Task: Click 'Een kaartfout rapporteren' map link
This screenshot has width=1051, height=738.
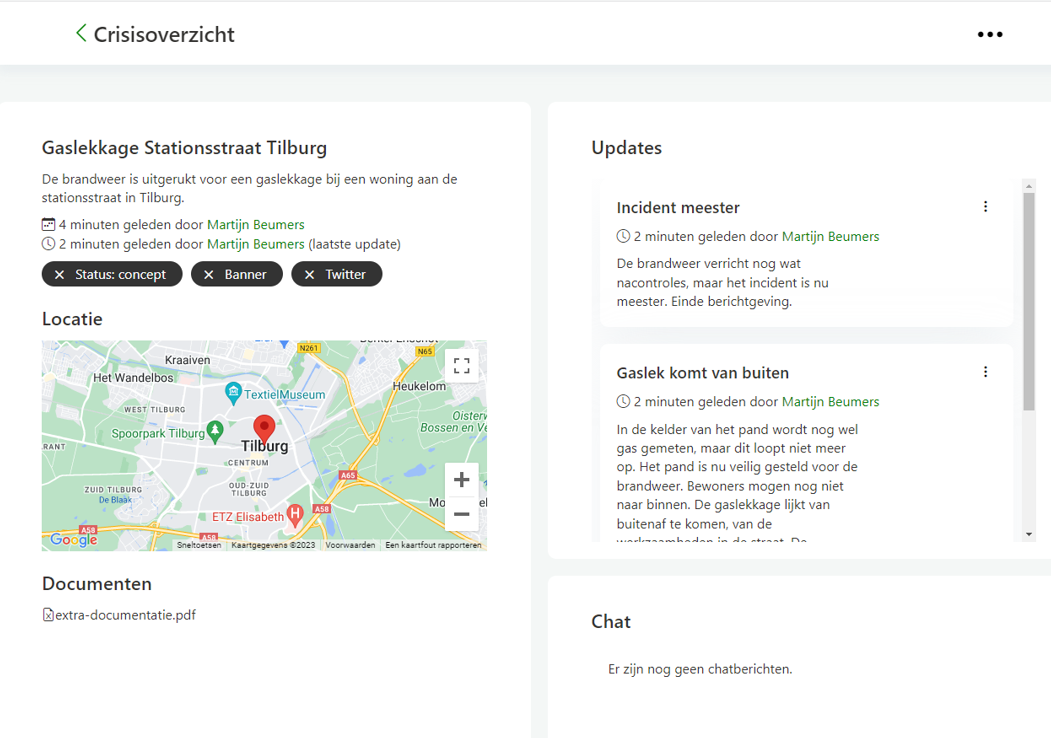Action: pyautogui.click(x=433, y=545)
